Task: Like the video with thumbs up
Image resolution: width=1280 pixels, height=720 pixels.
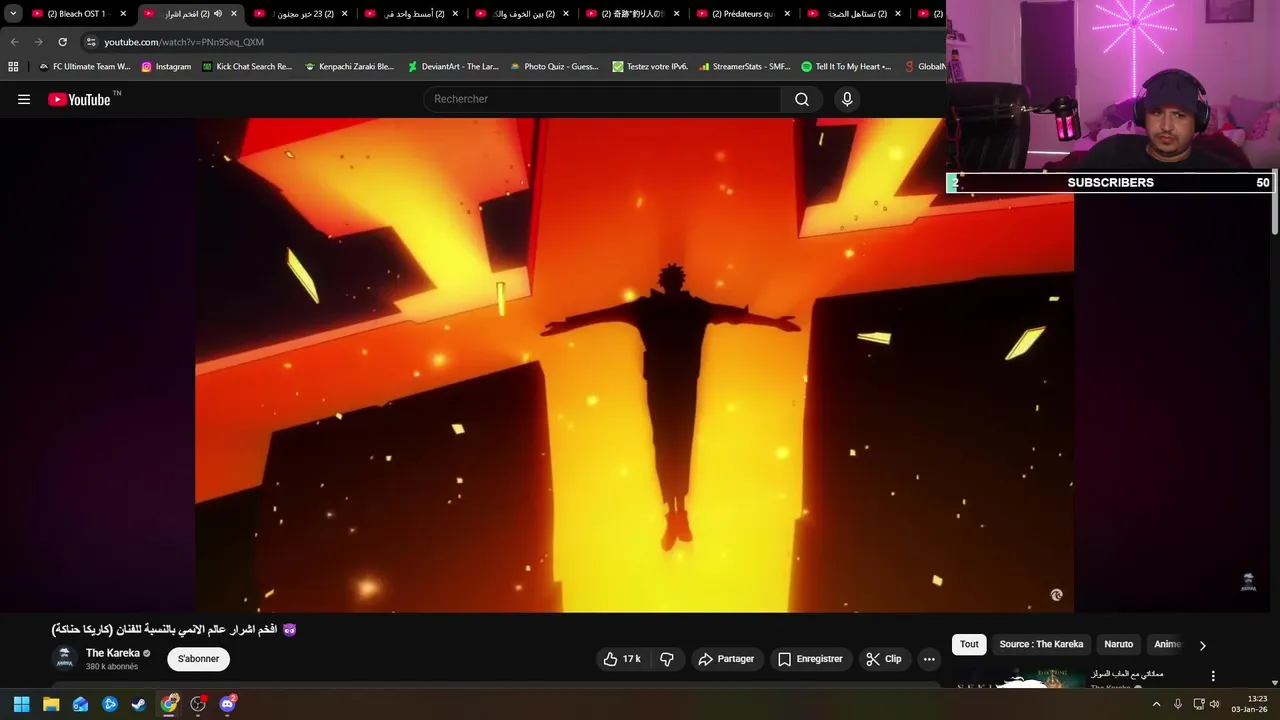Action: pyautogui.click(x=622, y=659)
